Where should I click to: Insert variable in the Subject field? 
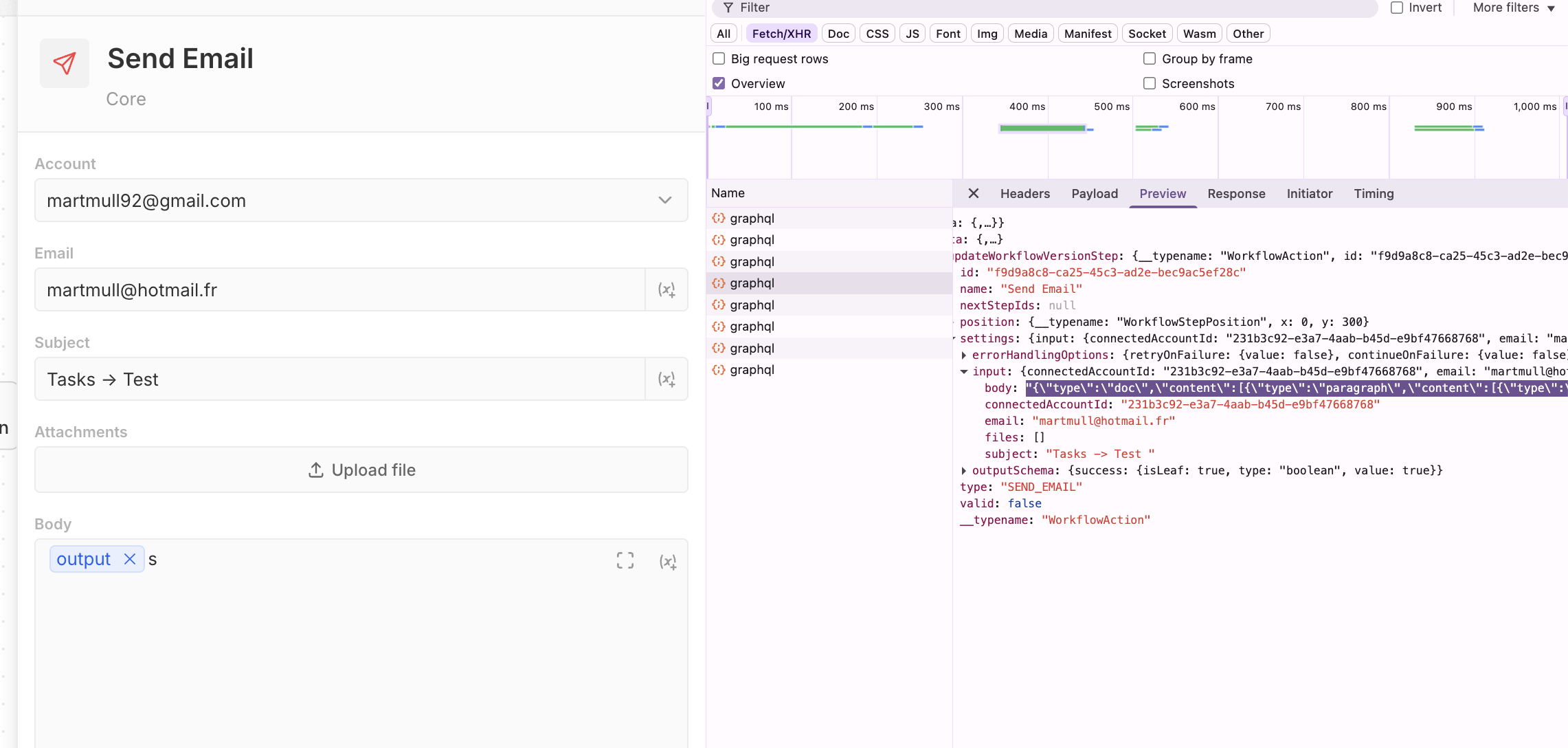tap(667, 379)
